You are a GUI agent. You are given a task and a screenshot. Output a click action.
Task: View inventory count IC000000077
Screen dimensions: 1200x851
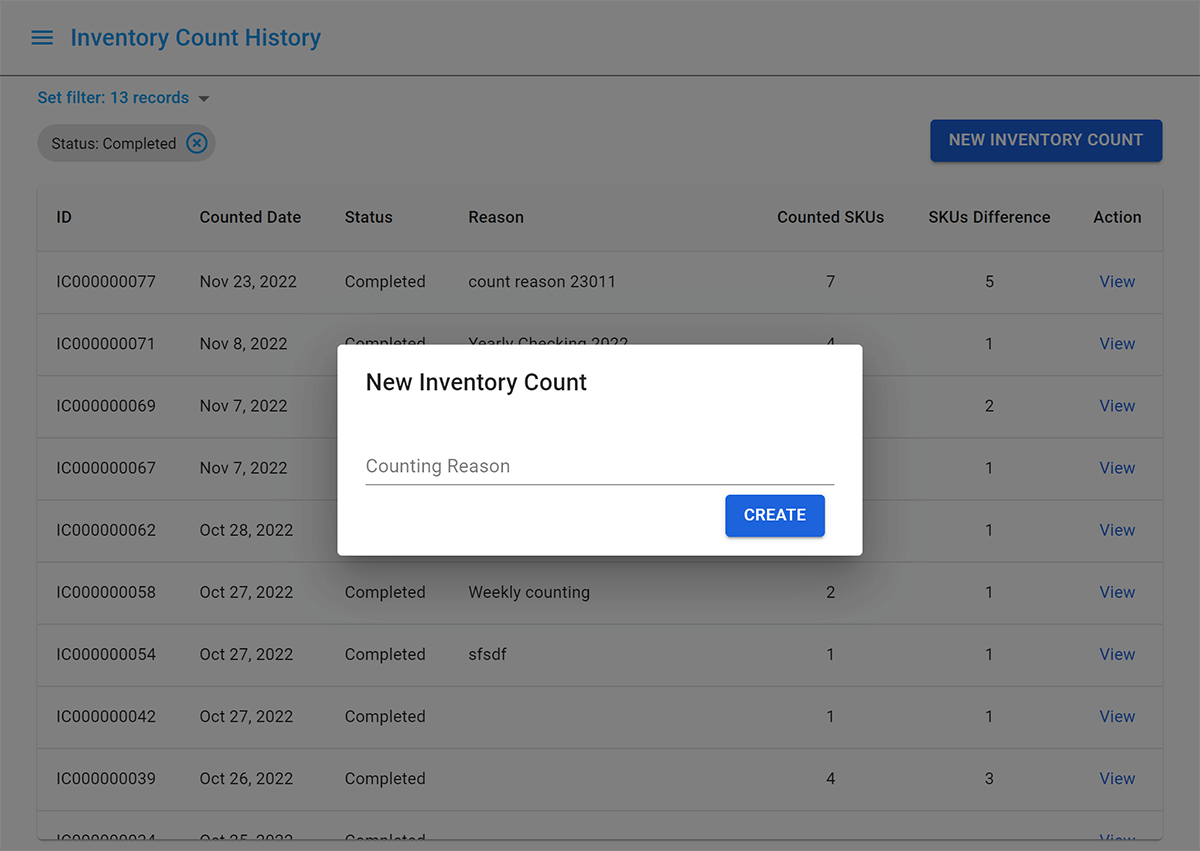click(1116, 282)
